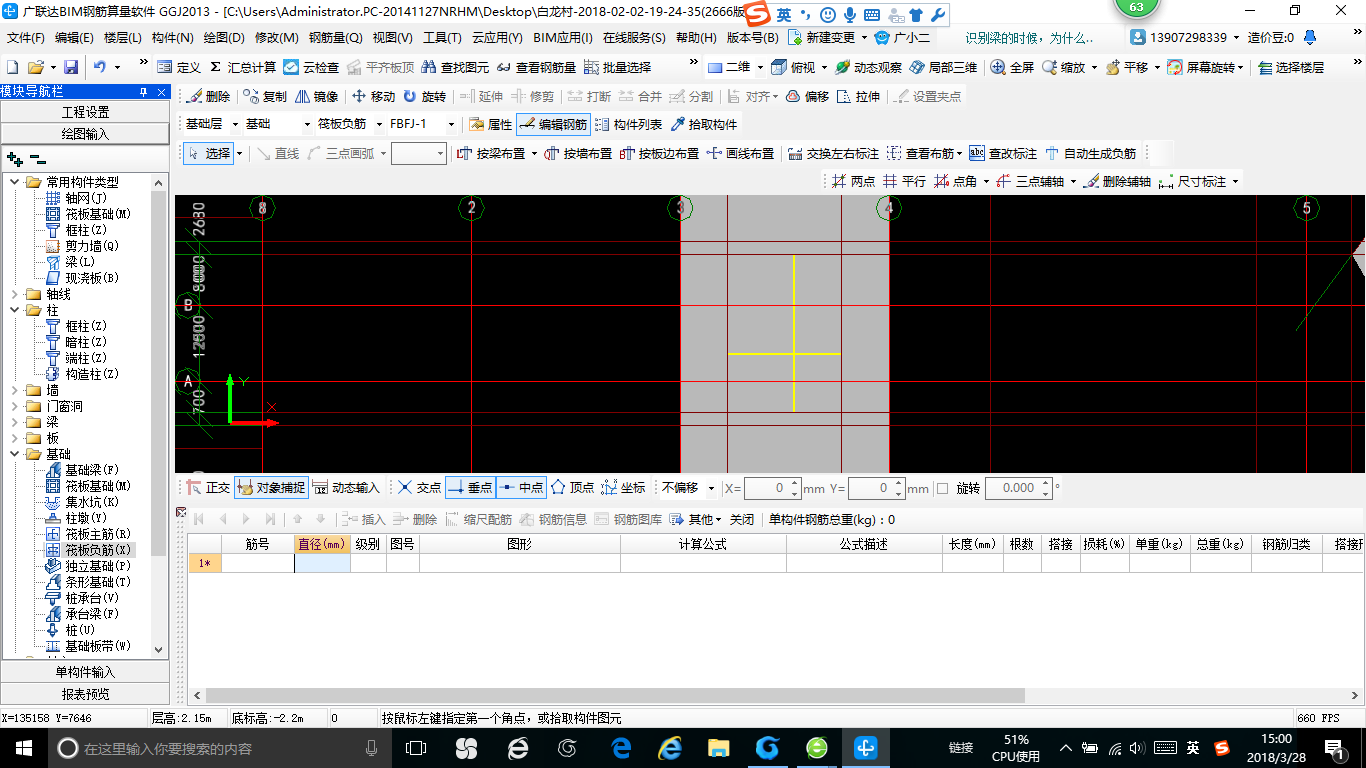Open 属性 properties panel
1366x768 pixels.
pos(490,125)
